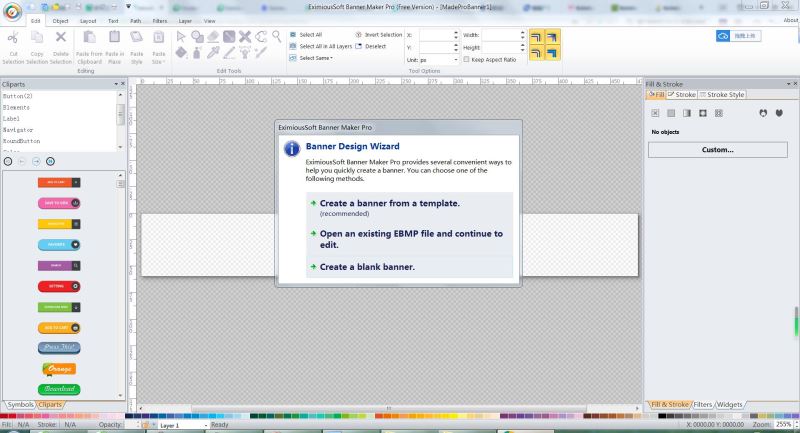Switch to the Symbols tab
Image resolution: width=800 pixels, height=433 pixels.
pyautogui.click(x=20, y=404)
